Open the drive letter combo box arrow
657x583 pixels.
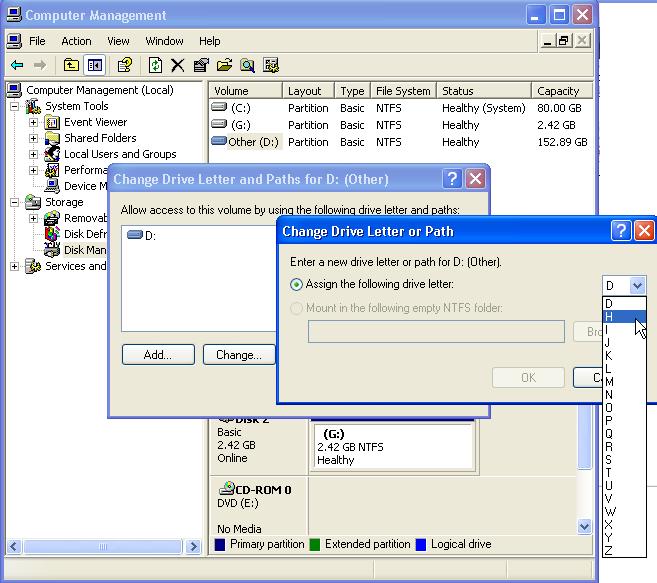click(x=637, y=286)
